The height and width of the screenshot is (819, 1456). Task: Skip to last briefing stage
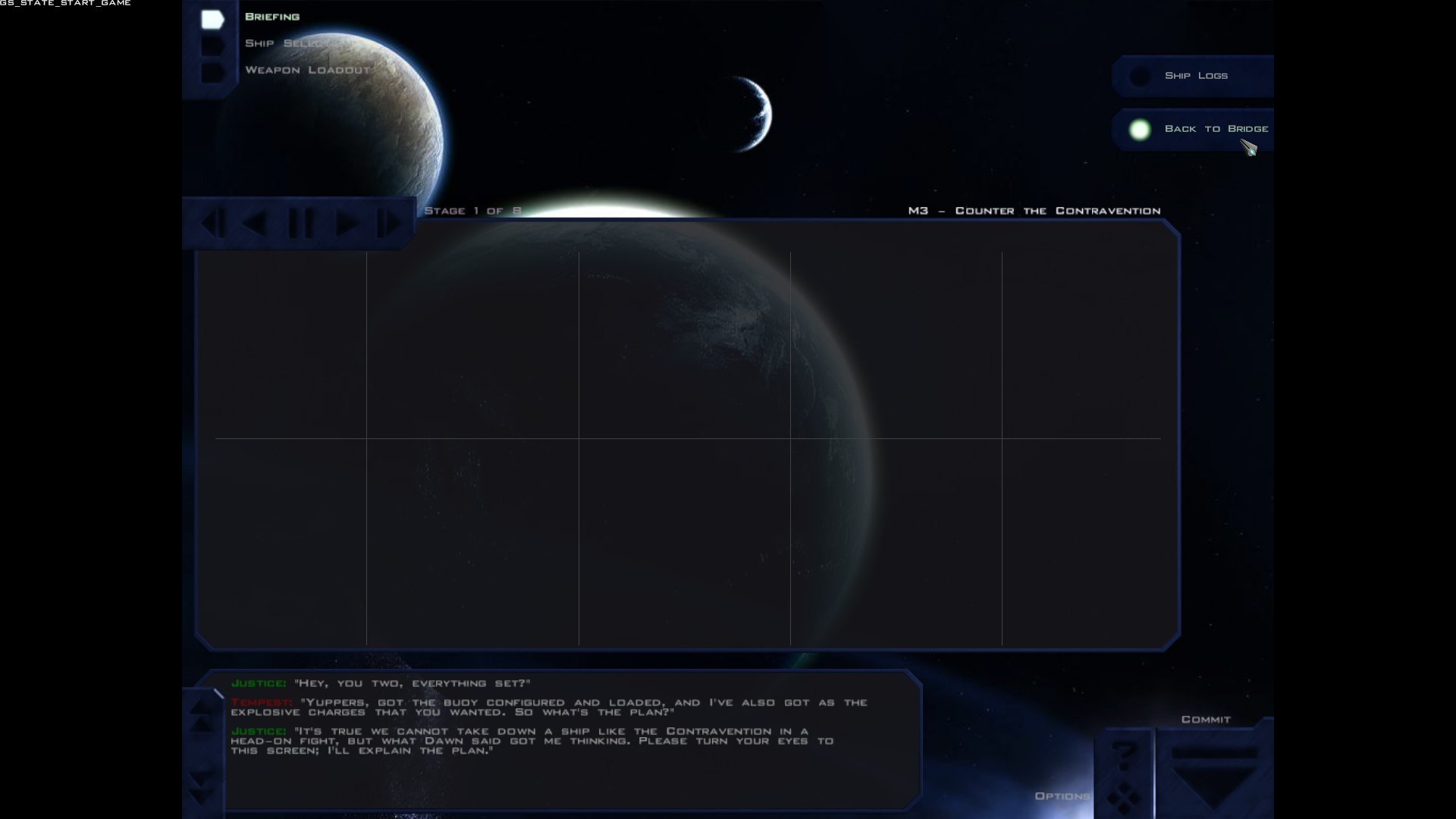[388, 224]
